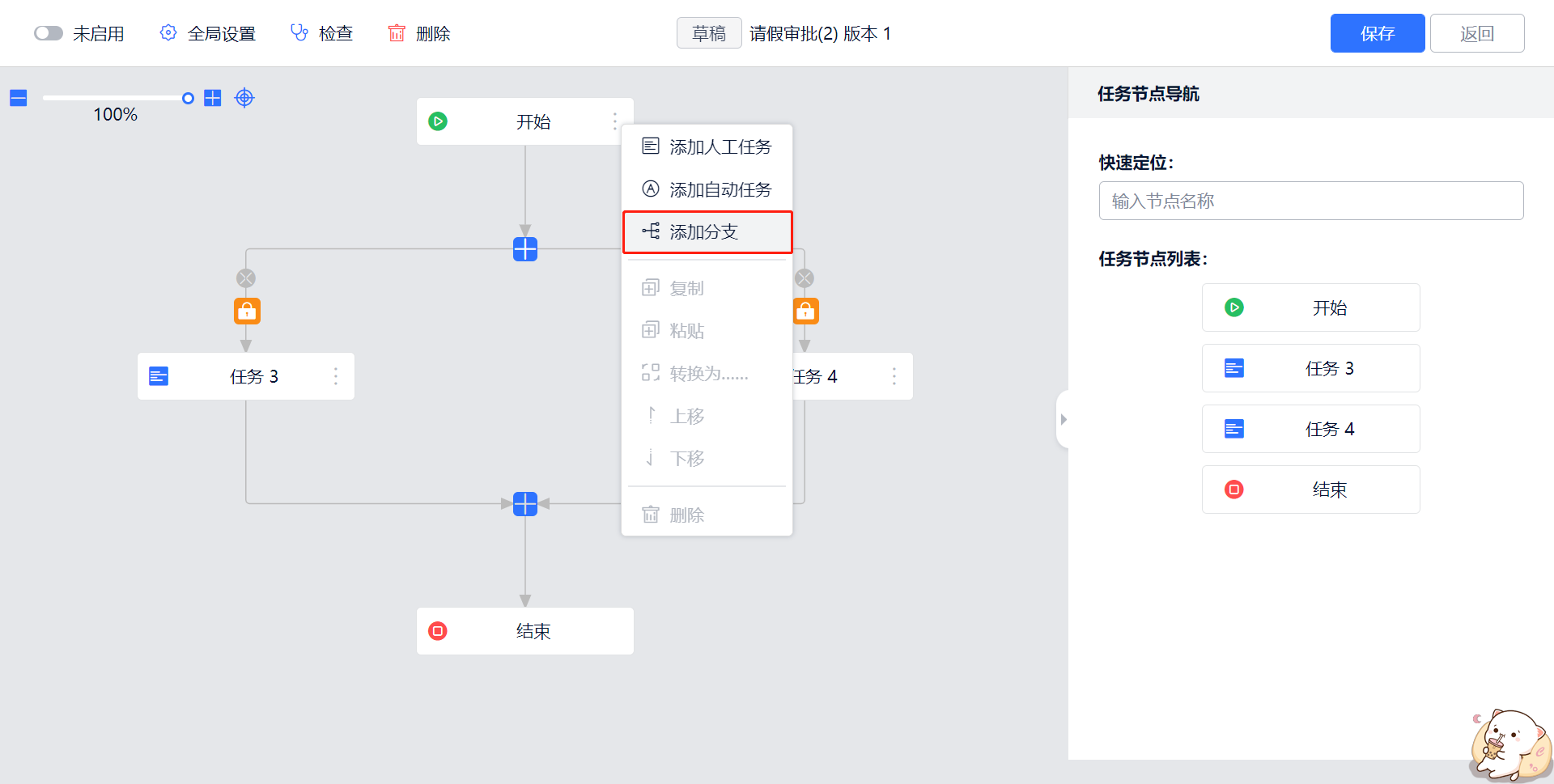Click the 输入节点名称 search field
Viewport: 1554px width, 784px height.
pyautogui.click(x=1310, y=201)
